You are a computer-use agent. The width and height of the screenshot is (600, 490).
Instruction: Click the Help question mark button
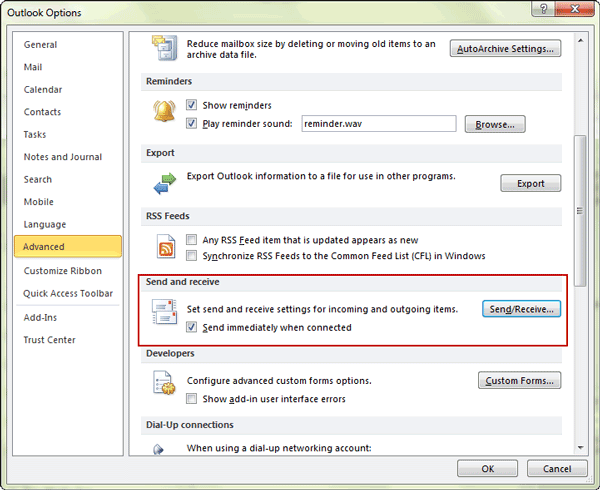[x=542, y=8]
